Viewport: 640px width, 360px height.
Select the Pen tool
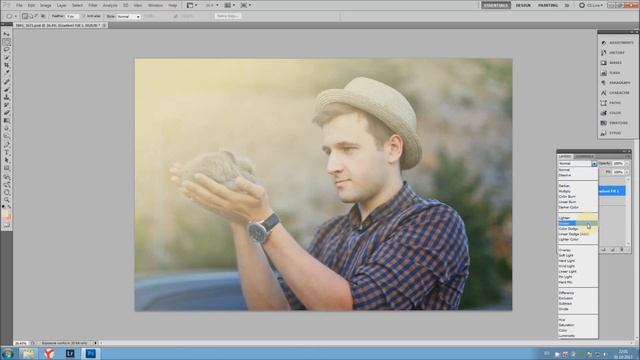(7, 144)
